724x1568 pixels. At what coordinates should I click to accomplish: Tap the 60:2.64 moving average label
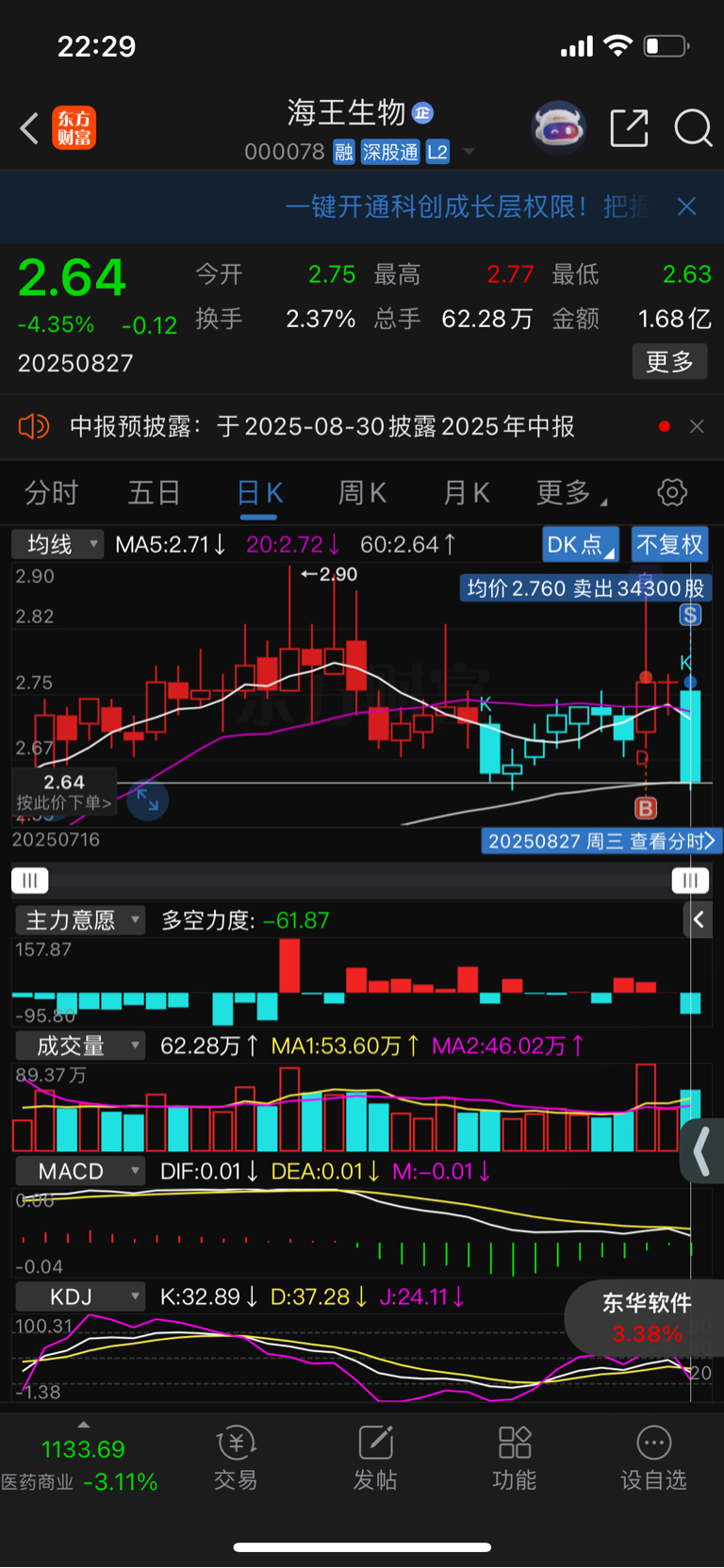click(409, 544)
